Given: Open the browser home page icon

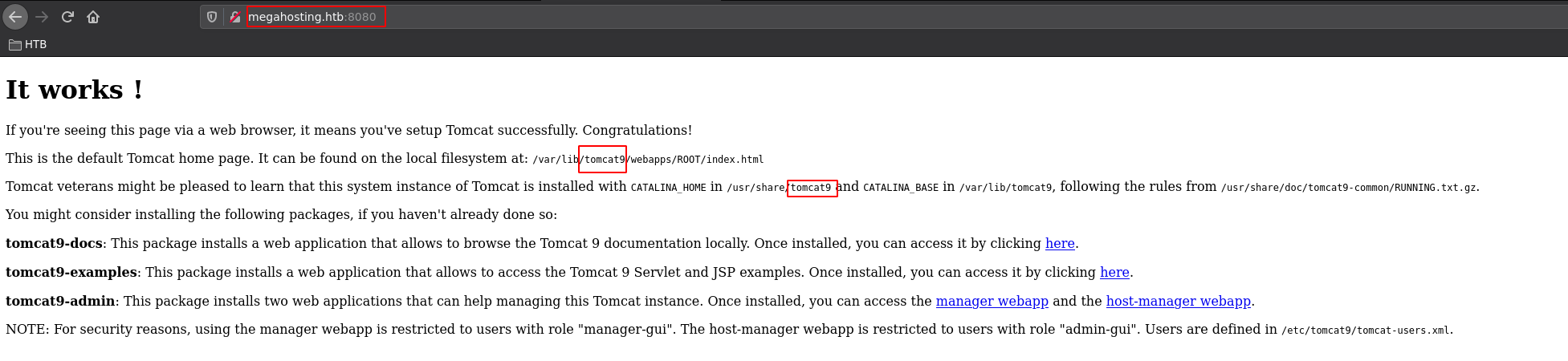Looking at the screenshot, I should [93, 17].
